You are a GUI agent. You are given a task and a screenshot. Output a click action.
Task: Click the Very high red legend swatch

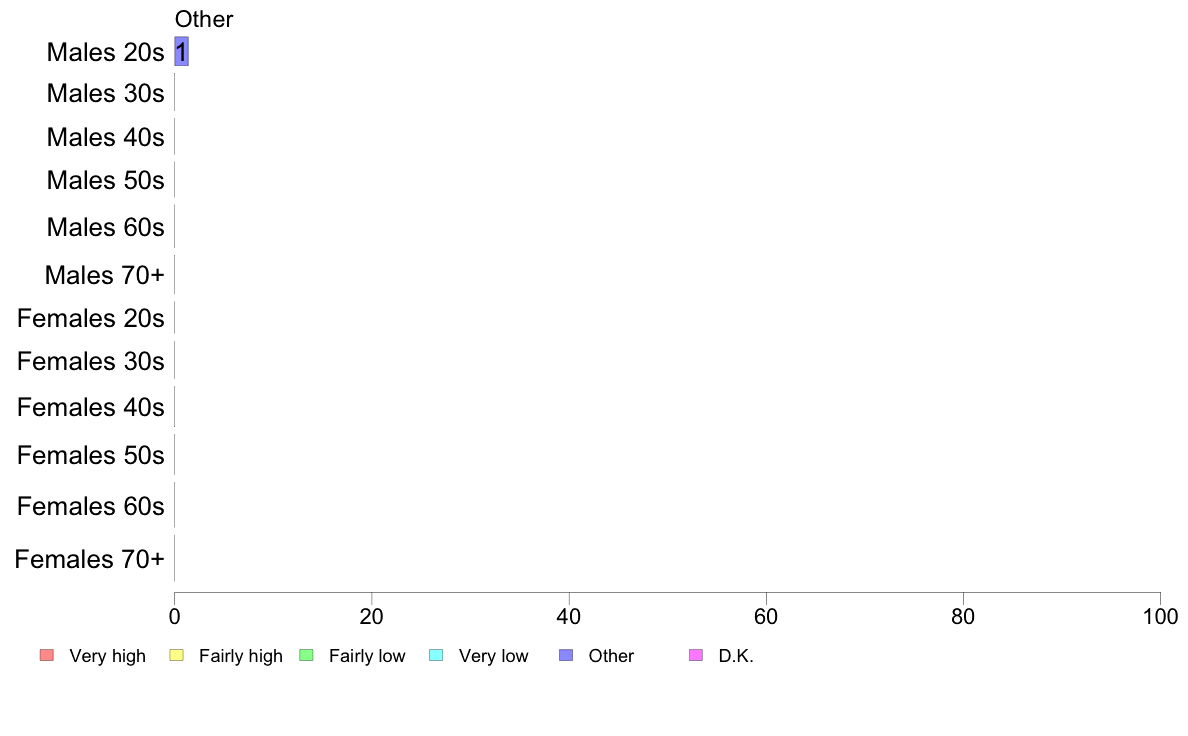point(47,655)
